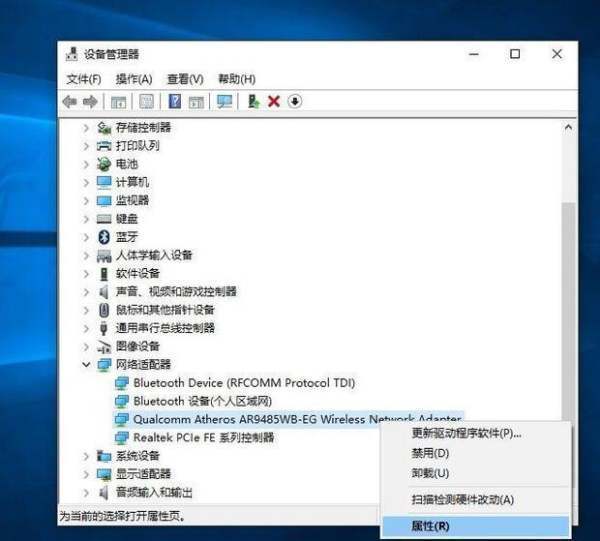Expand the 监视器 node
600x541 pixels.
86,201
